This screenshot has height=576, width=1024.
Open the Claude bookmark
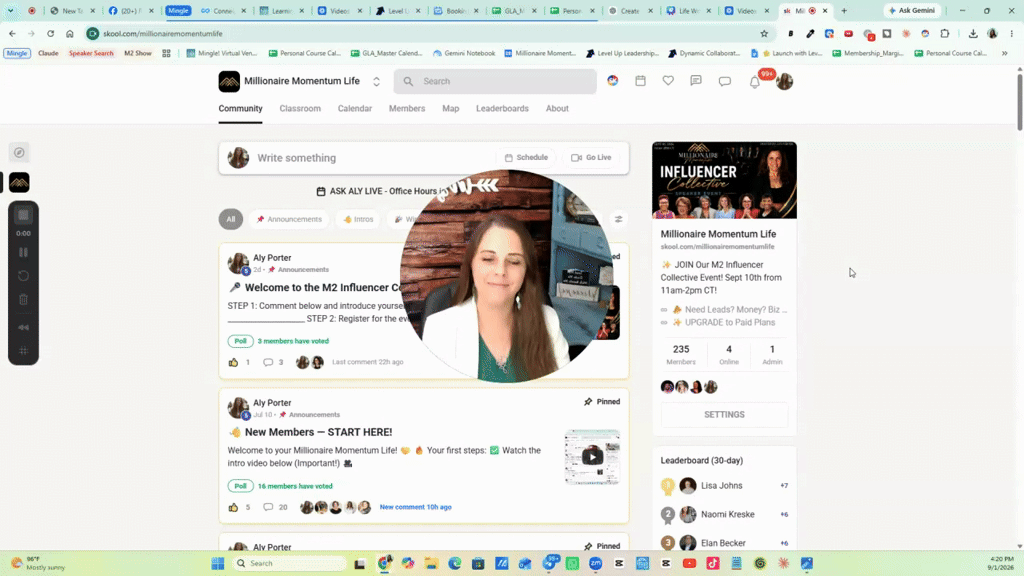point(48,54)
